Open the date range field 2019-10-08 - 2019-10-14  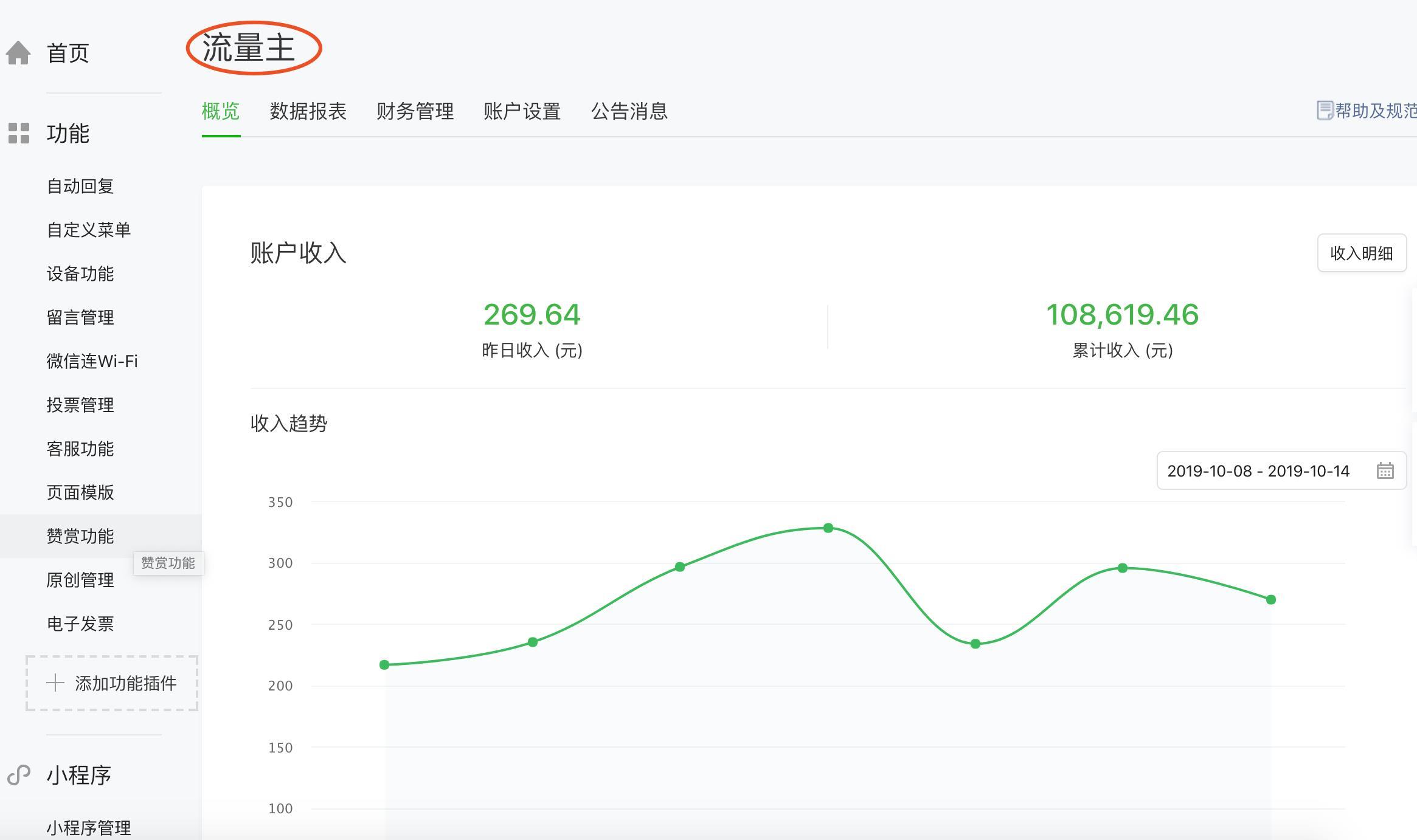[x=1281, y=470]
